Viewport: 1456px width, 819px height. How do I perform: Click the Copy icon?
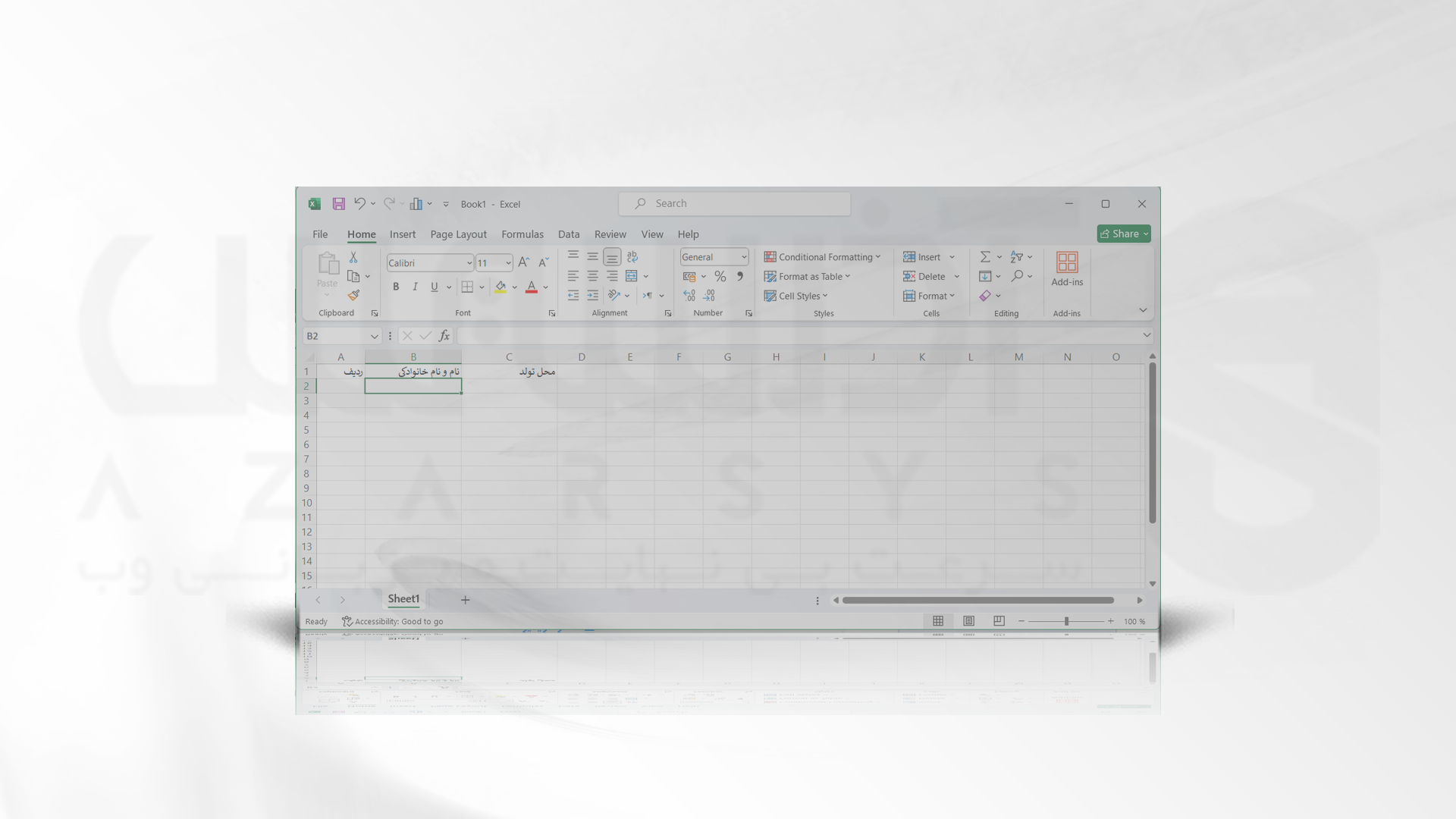click(x=353, y=276)
